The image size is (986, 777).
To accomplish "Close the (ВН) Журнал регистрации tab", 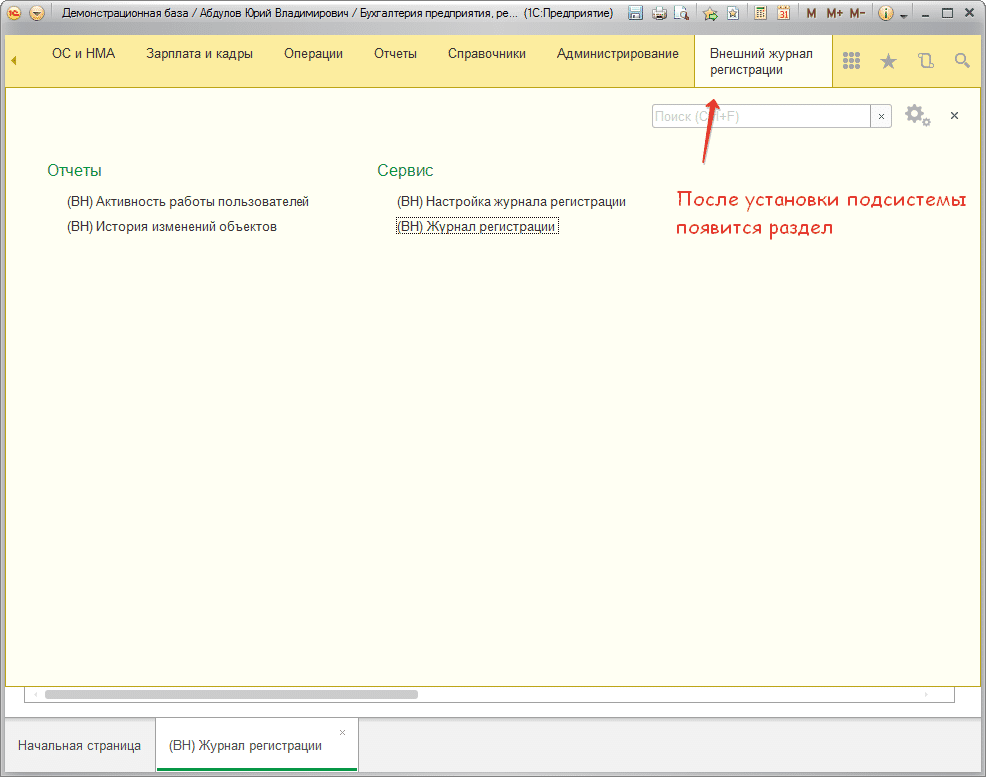I will (343, 733).
